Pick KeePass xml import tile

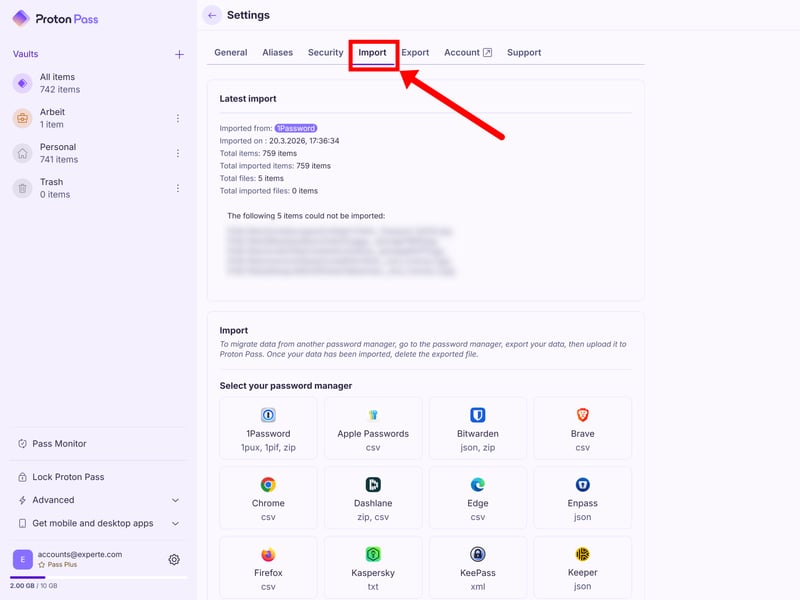point(477,566)
